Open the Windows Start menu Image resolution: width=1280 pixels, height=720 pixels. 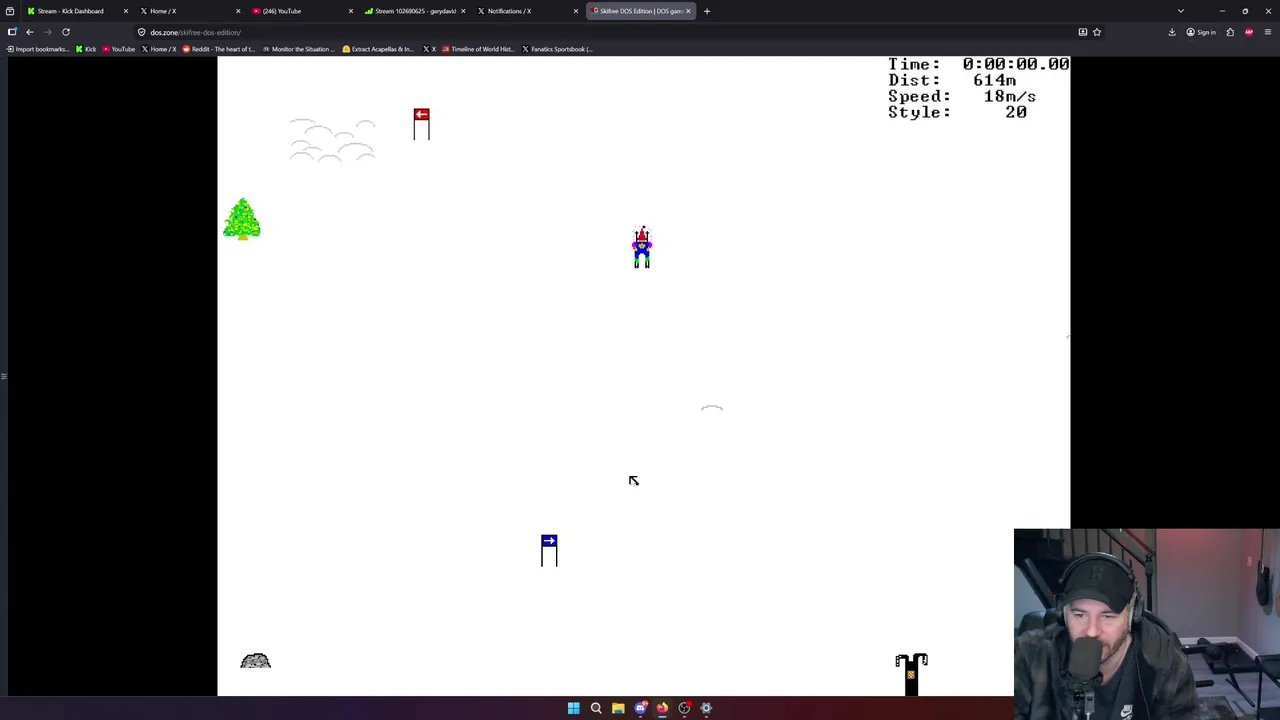(x=574, y=708)
